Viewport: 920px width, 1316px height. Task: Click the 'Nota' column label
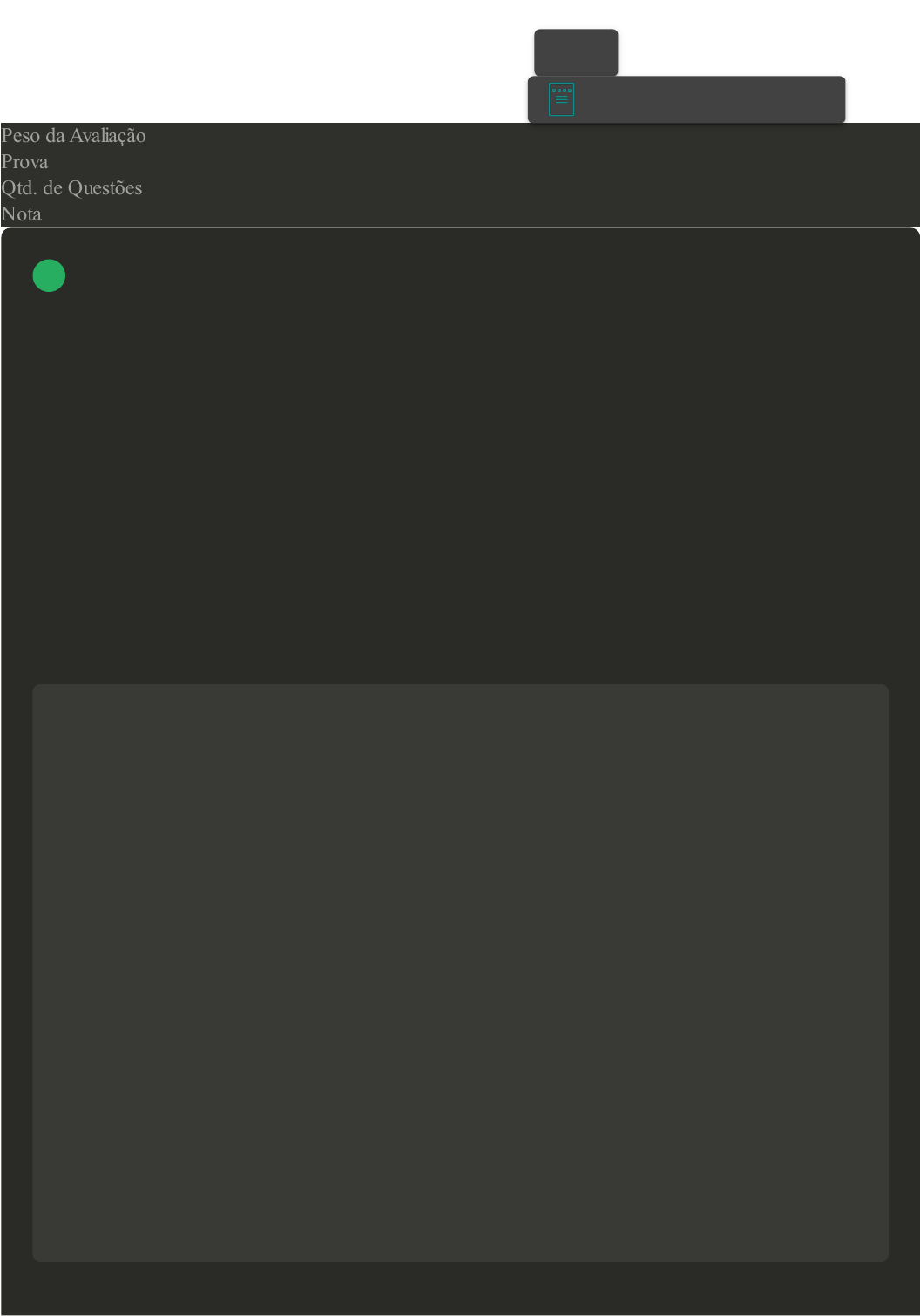21,214
